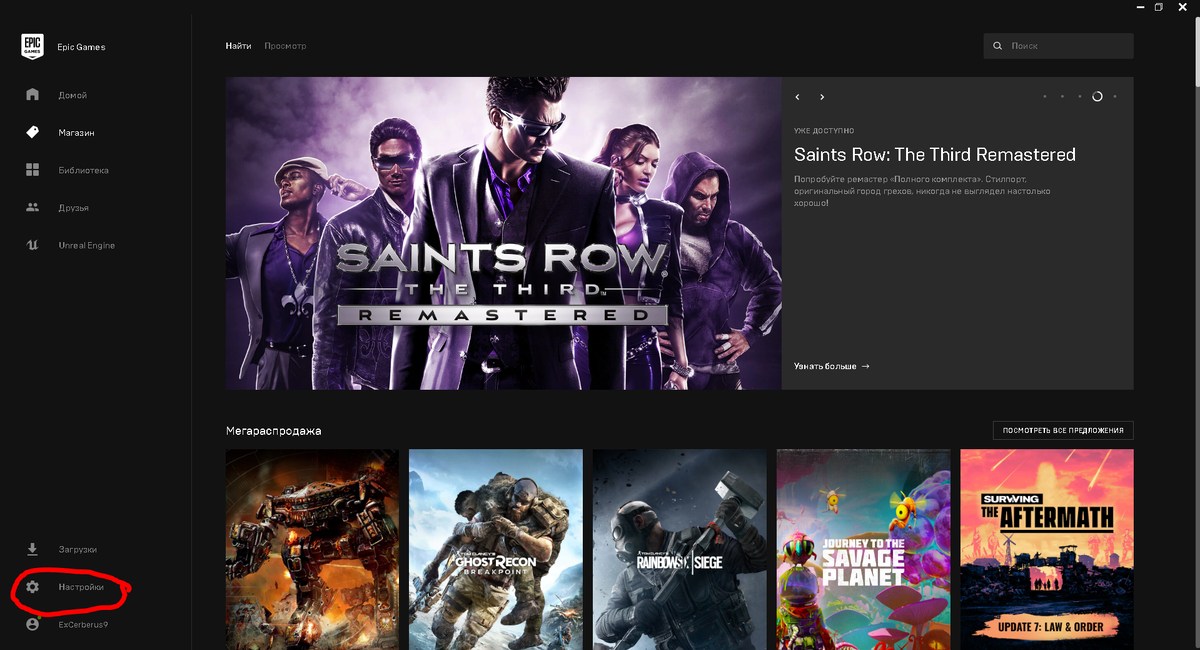Screen dimensions: 1200x650
Task: Focus the Поиск search field
Action: point(1058,46)
